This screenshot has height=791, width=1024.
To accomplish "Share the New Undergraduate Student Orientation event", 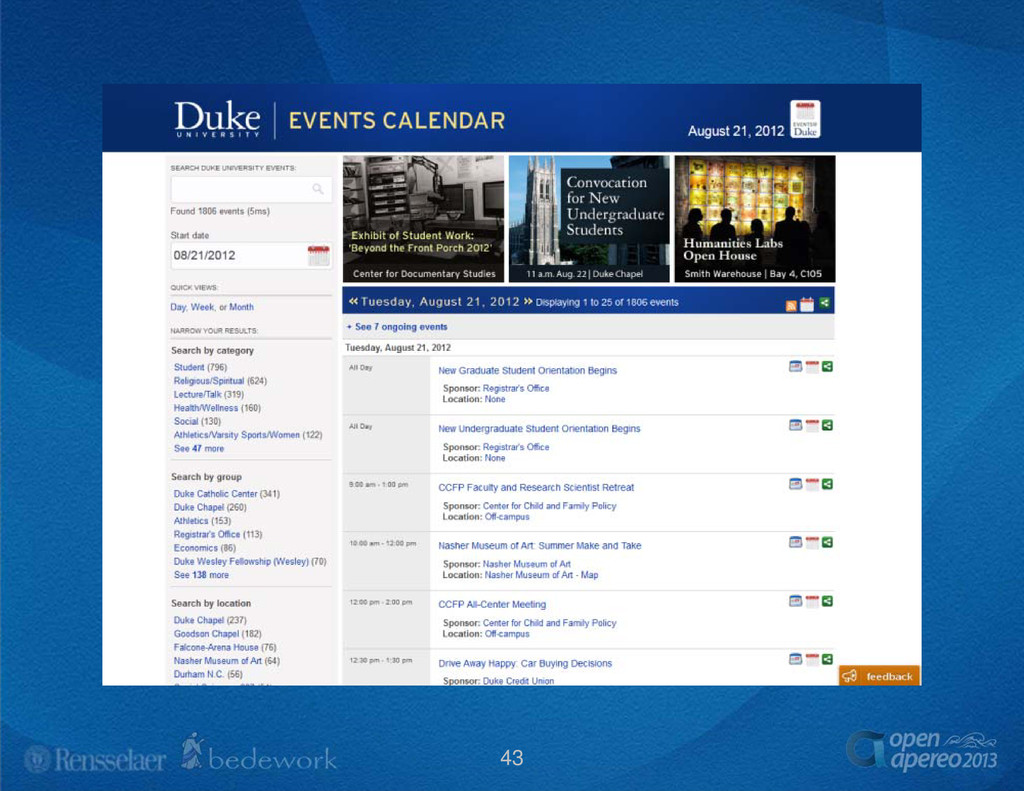I will pyautogui.click(x=827, y=425).
